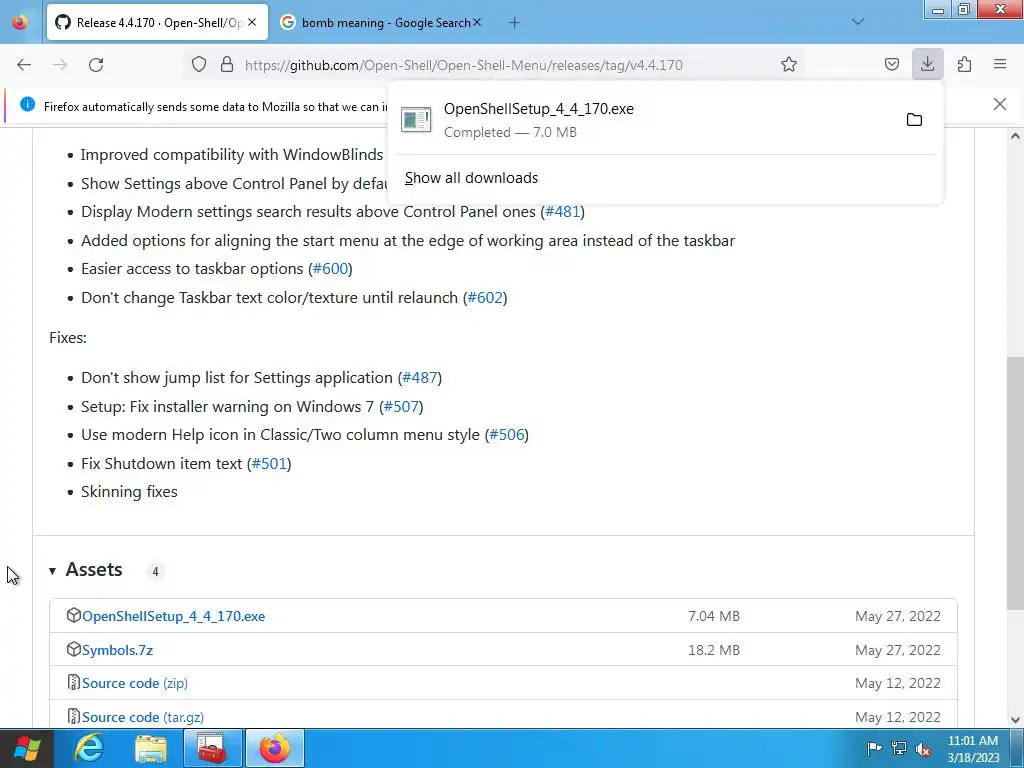Open tracking protection shield icon

[x=199, y=65]
